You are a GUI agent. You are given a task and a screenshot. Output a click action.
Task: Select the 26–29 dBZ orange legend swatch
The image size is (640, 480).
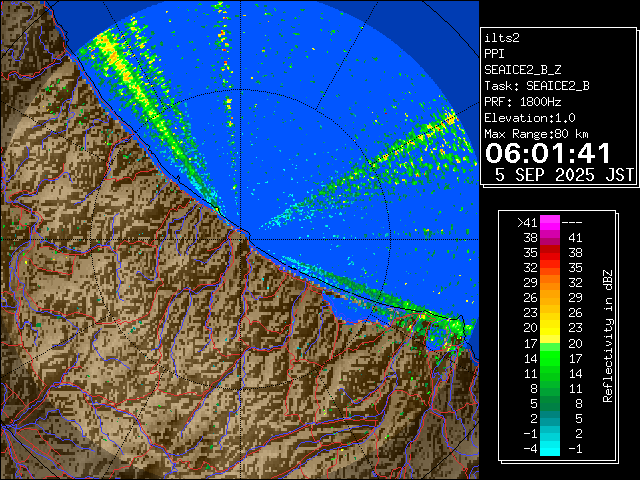coord(549,298)
